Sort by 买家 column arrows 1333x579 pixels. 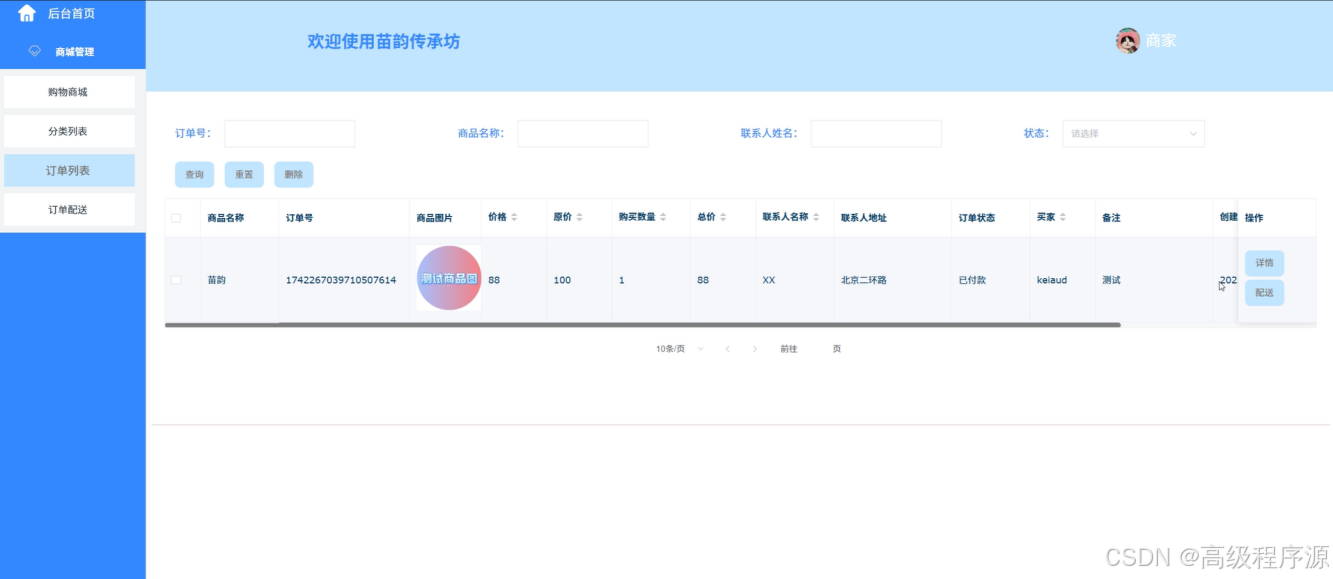pyautogui.click(x=1063, y=217)
